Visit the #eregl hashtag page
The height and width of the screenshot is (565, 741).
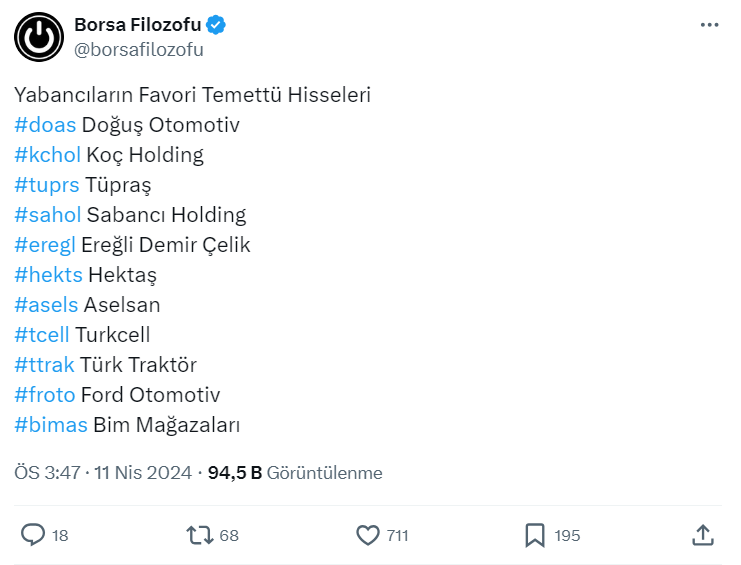45,245
